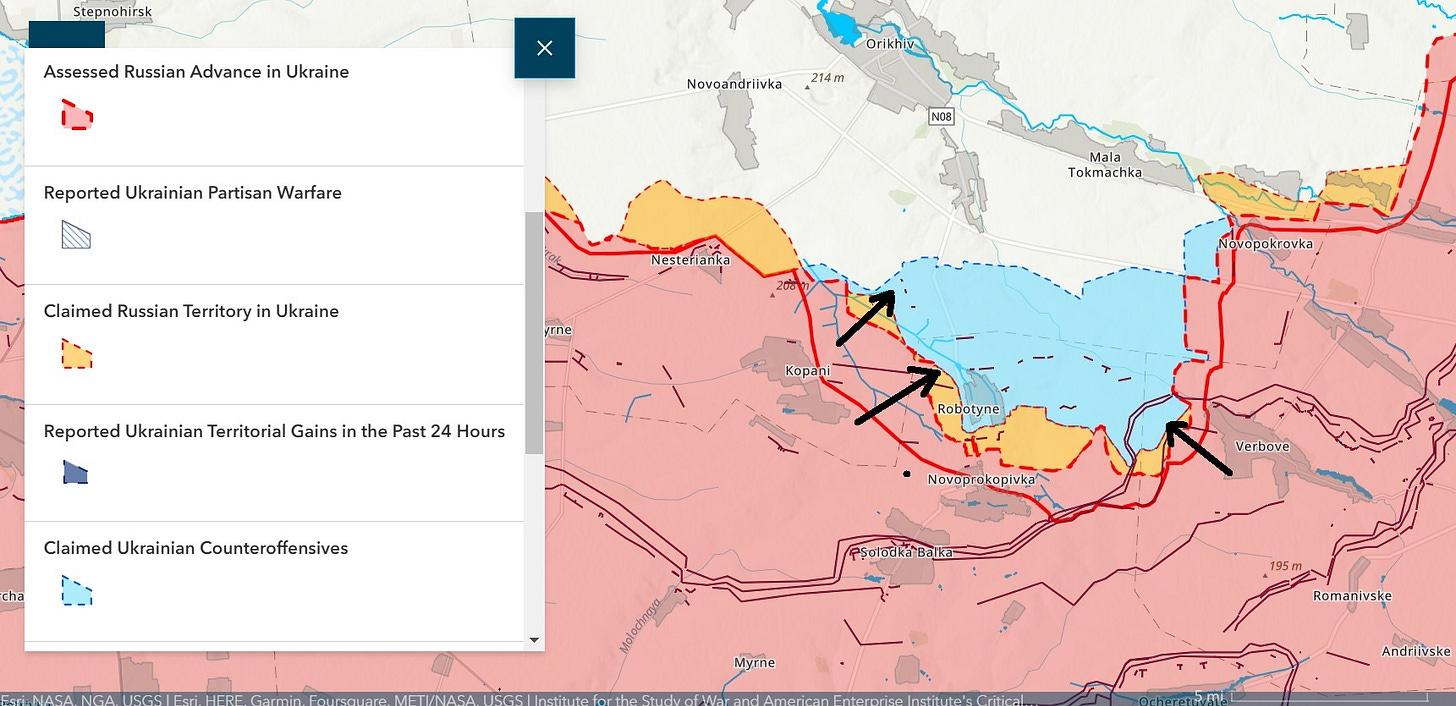Image resolution: width=1456 pixels, height=706 pixels.
Task: Click the Assessed Russian Advance legend symbol
Action: click(77, 116)
